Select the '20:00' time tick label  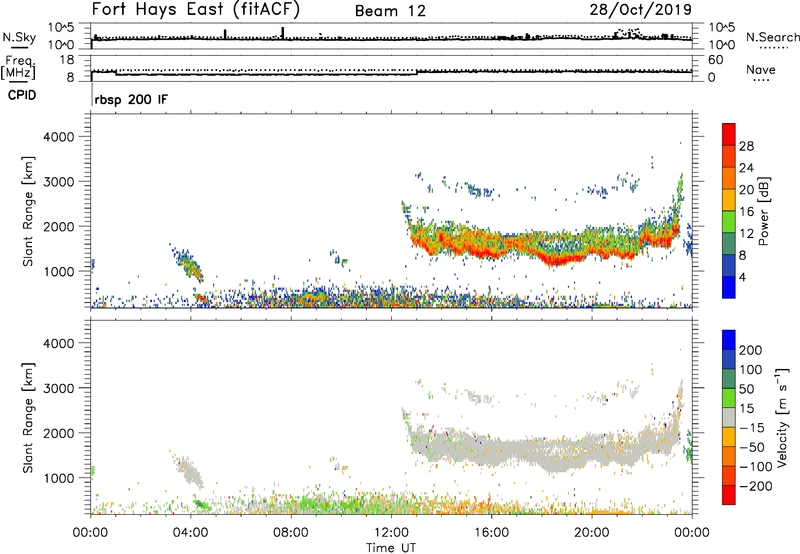[592, 533]
